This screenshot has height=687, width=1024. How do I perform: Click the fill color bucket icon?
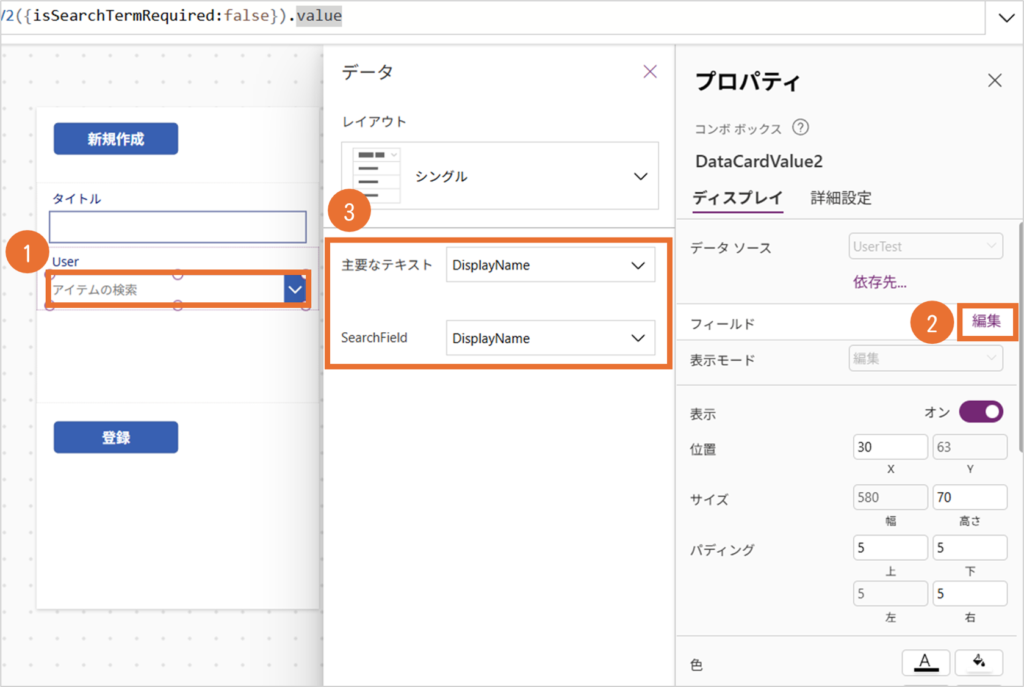980,661
